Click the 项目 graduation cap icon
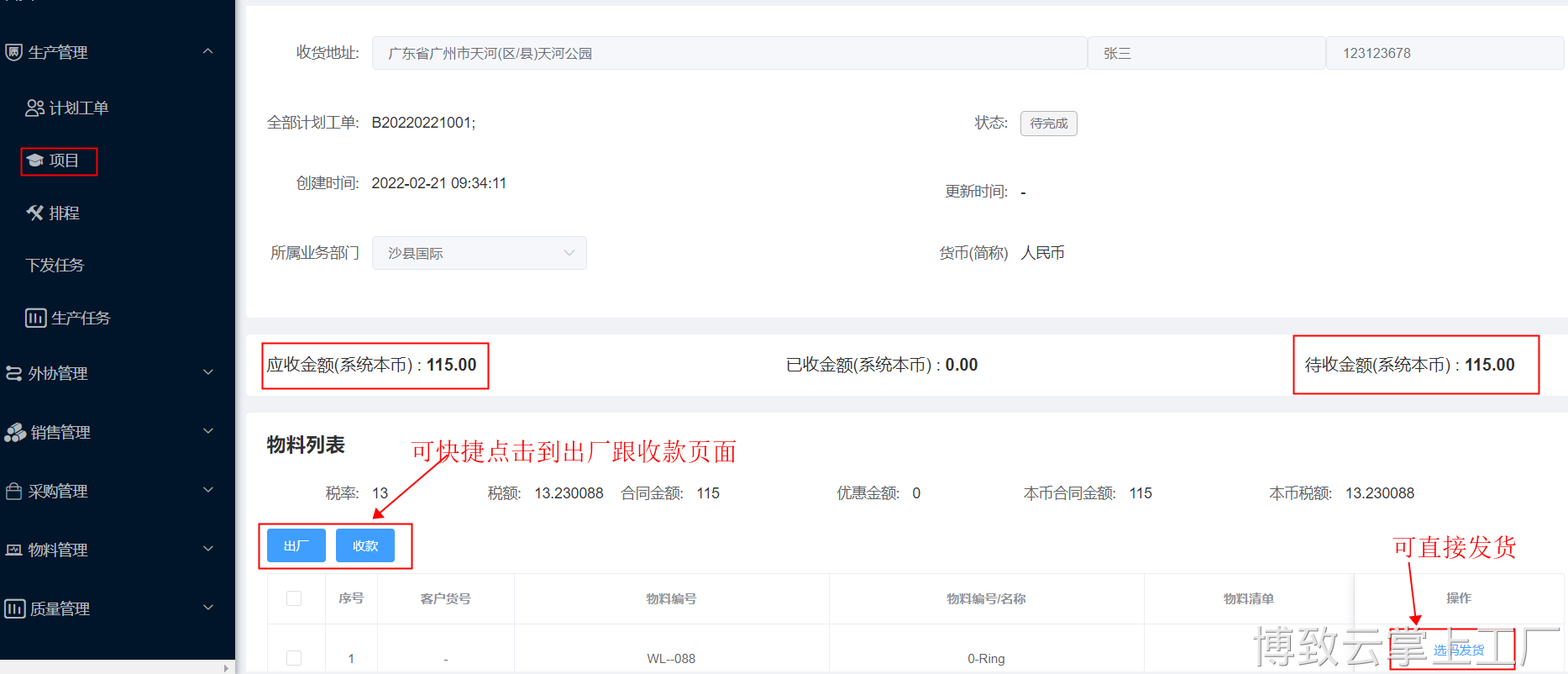This screenshot has height=674, width=1568. (x=34, y=161)
